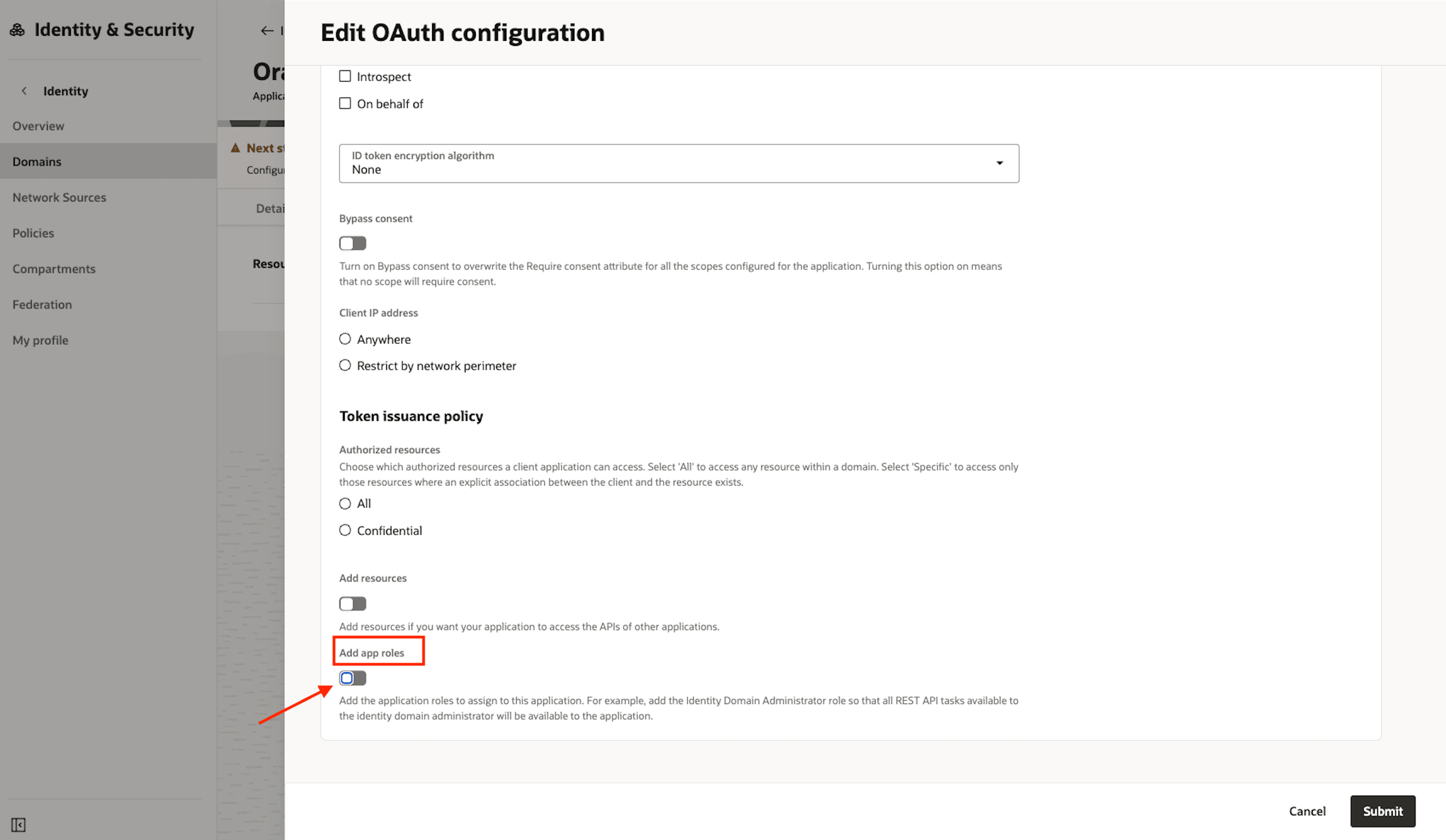The height and width of the screenshot is (840, 1446).
Task: Check the Introspect checkbox
Action: 345,76
